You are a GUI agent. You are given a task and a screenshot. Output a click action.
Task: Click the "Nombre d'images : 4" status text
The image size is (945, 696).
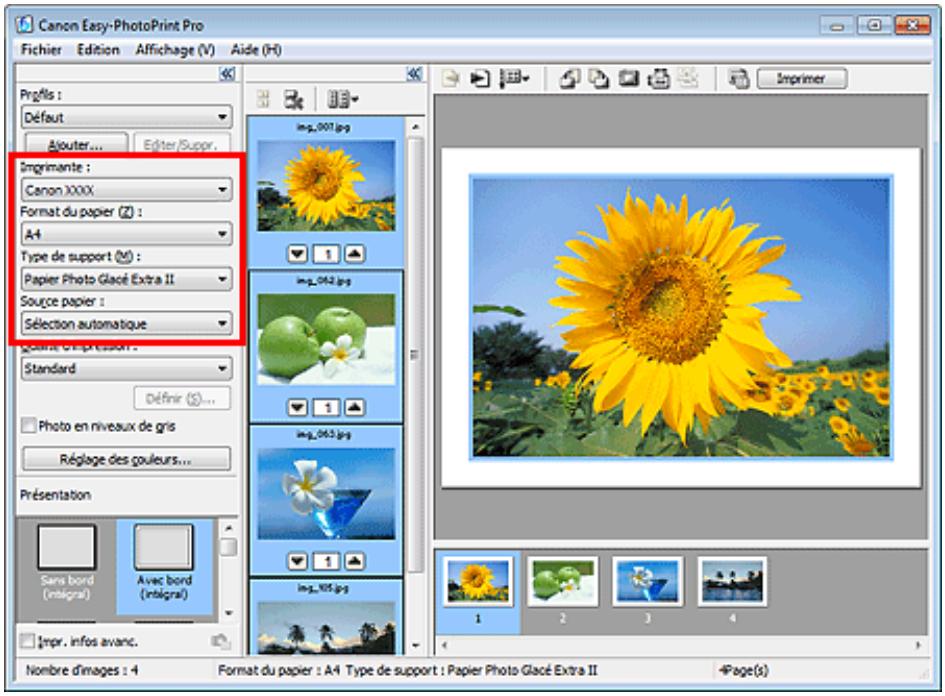[x=82, y=670]
